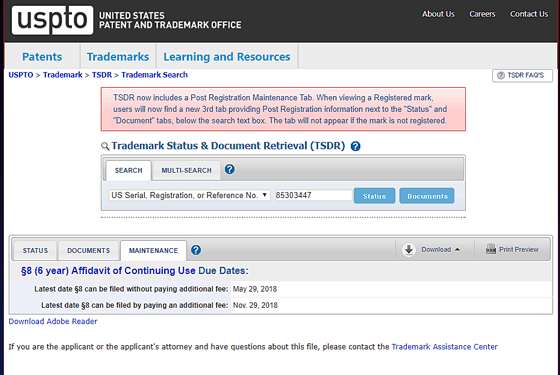Switch to the MULTI-SEARCH tab

[186, 170]
